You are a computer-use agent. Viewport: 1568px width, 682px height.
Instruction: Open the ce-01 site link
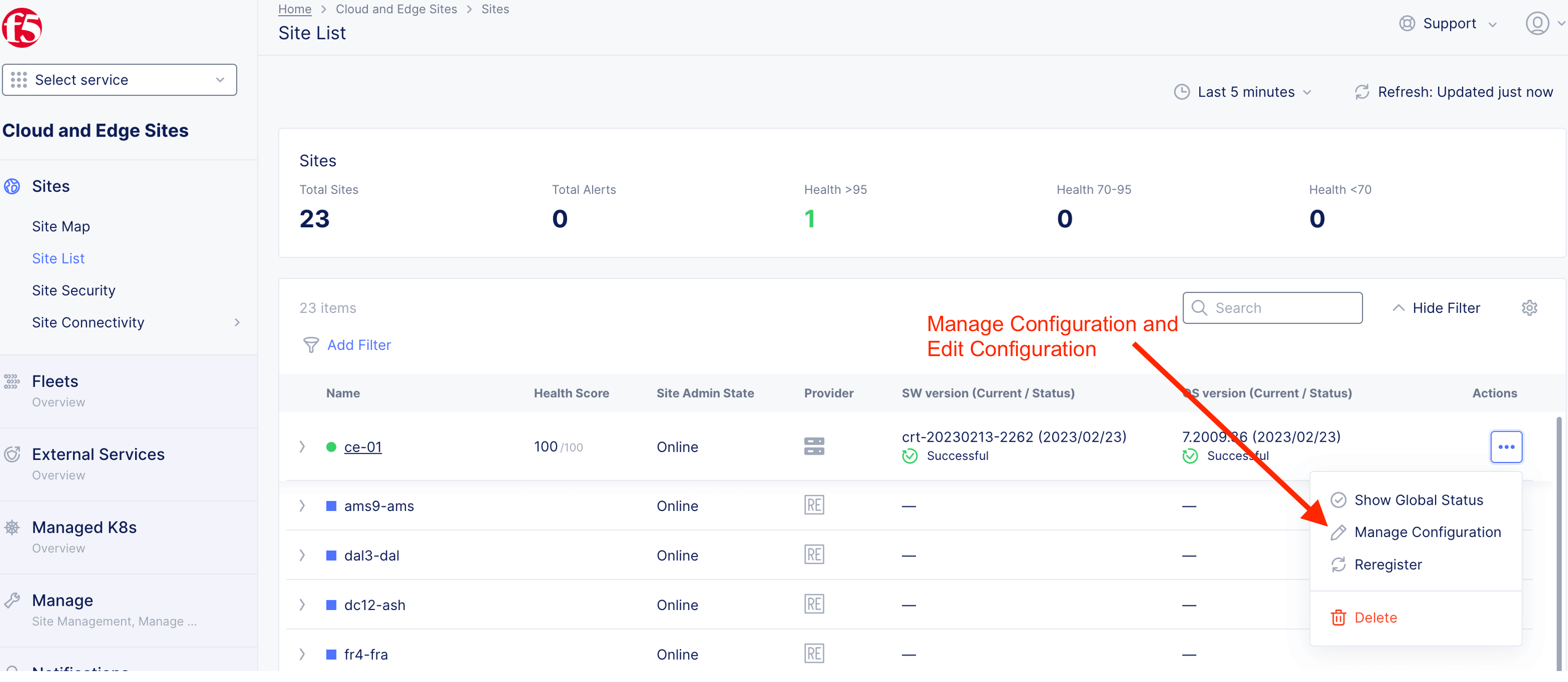[x=363, y=446]
